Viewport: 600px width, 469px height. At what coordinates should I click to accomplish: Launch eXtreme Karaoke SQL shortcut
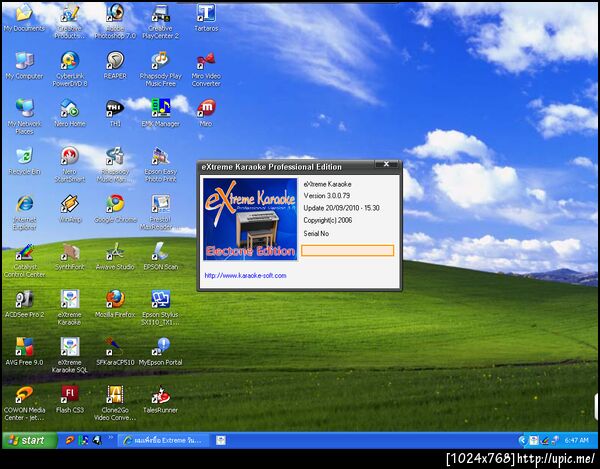(70, 355)
